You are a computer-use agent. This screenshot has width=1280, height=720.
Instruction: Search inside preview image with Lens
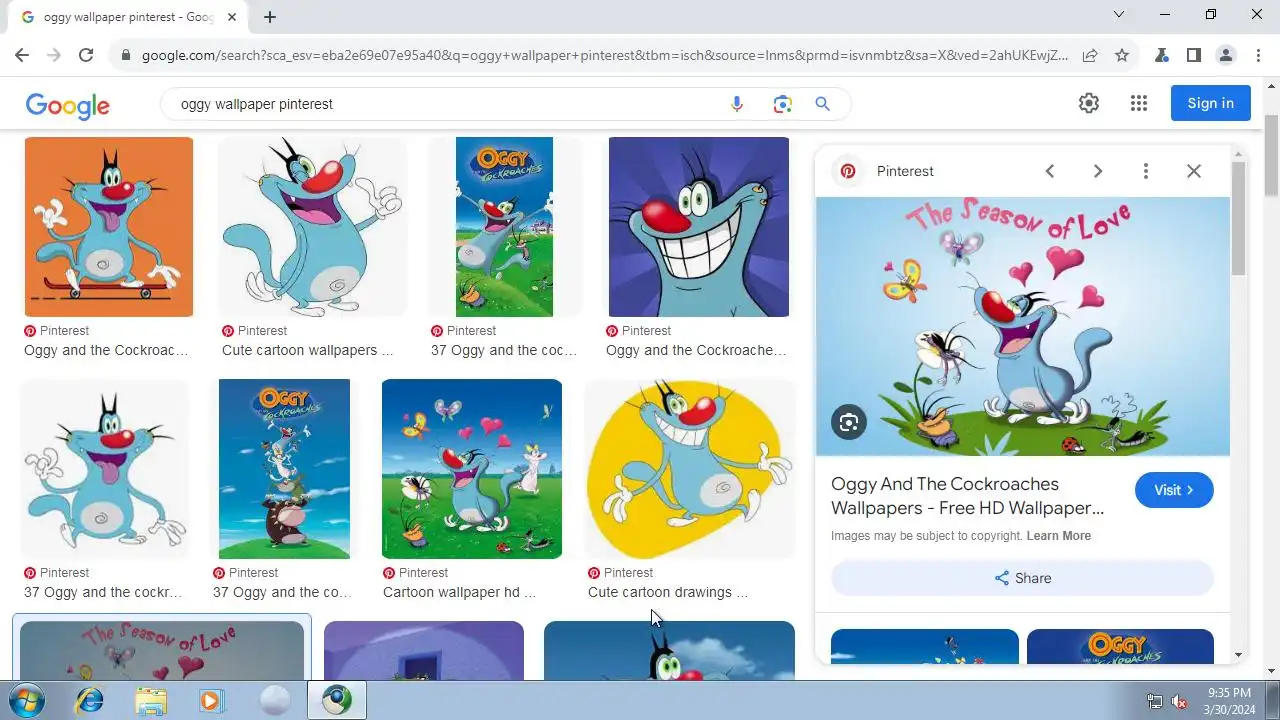[x=849, y=422]
